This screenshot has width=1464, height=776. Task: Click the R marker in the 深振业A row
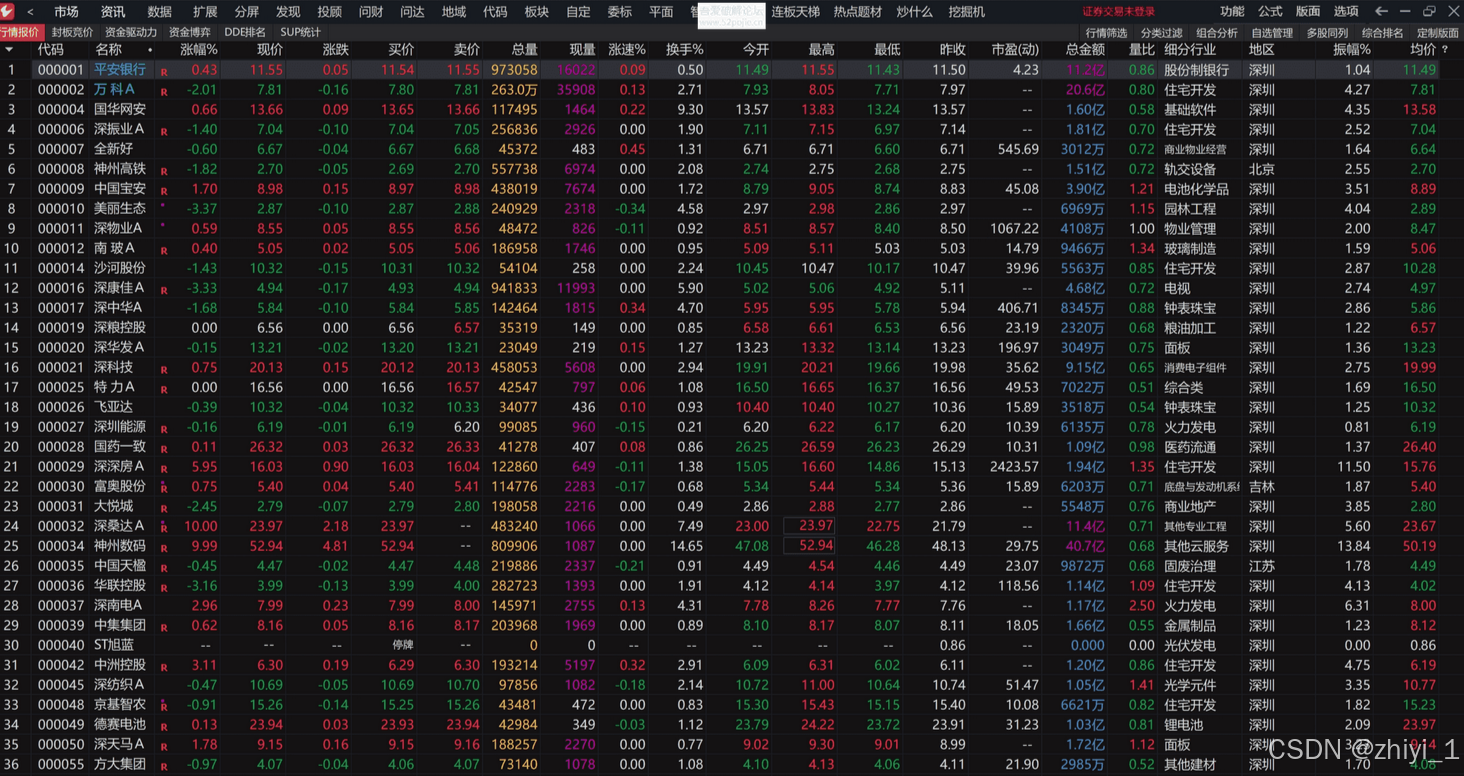[164, 131]
